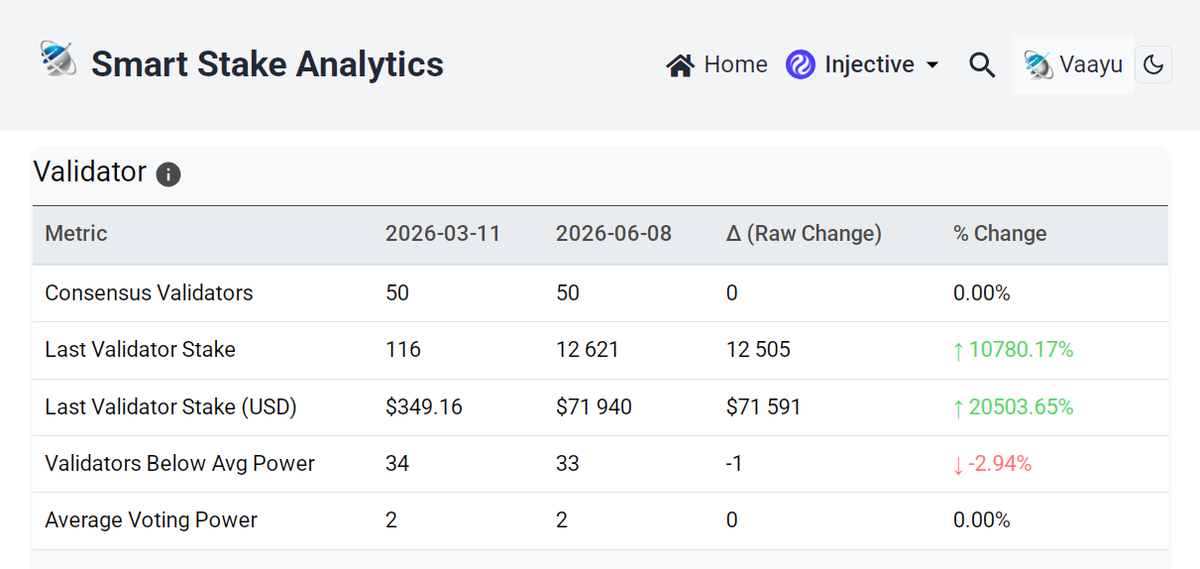
Task: Go to the Home menu item
Action: pos(717,65)
